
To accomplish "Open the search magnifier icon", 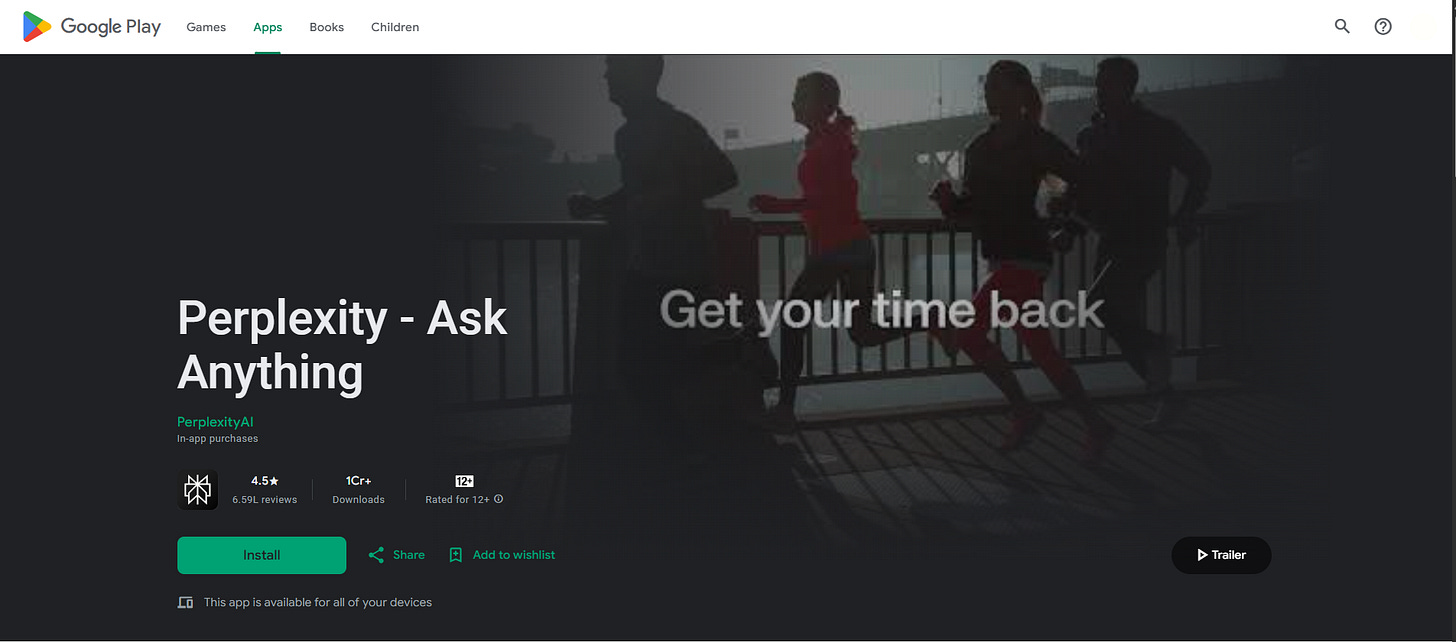I will [x=1343, y=27].
